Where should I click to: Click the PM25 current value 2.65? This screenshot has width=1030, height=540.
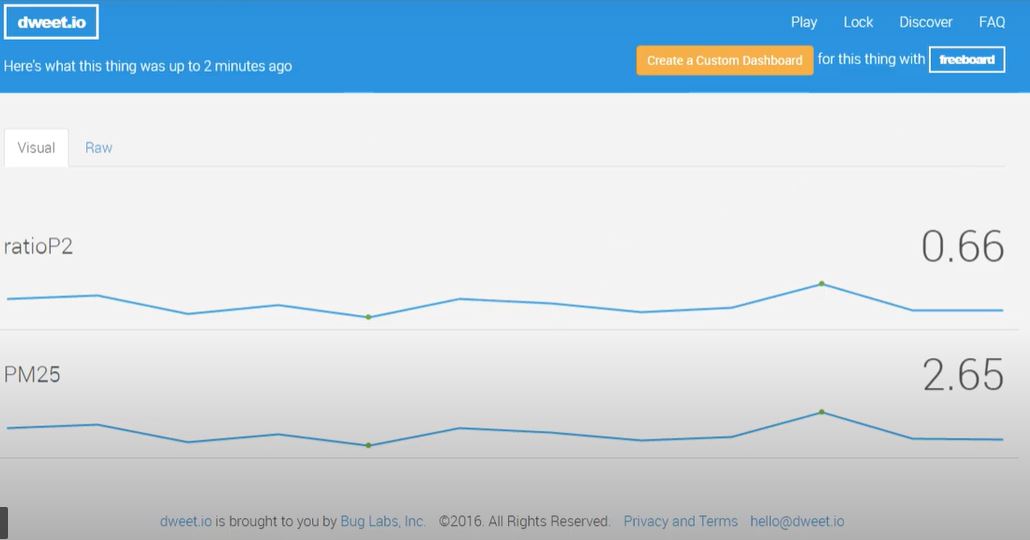tap(962, 375)
